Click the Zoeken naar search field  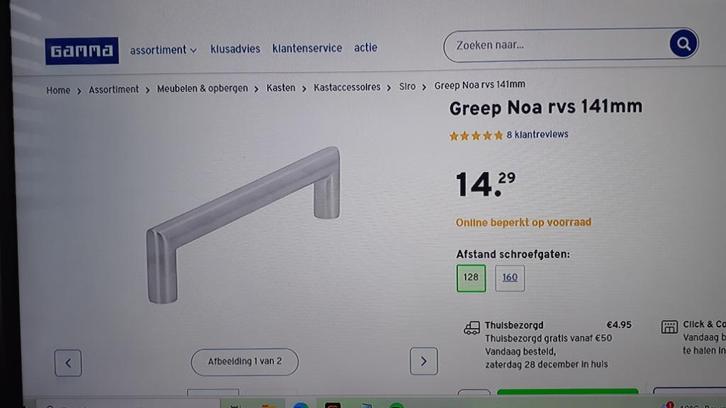click(x=558, y=45)
